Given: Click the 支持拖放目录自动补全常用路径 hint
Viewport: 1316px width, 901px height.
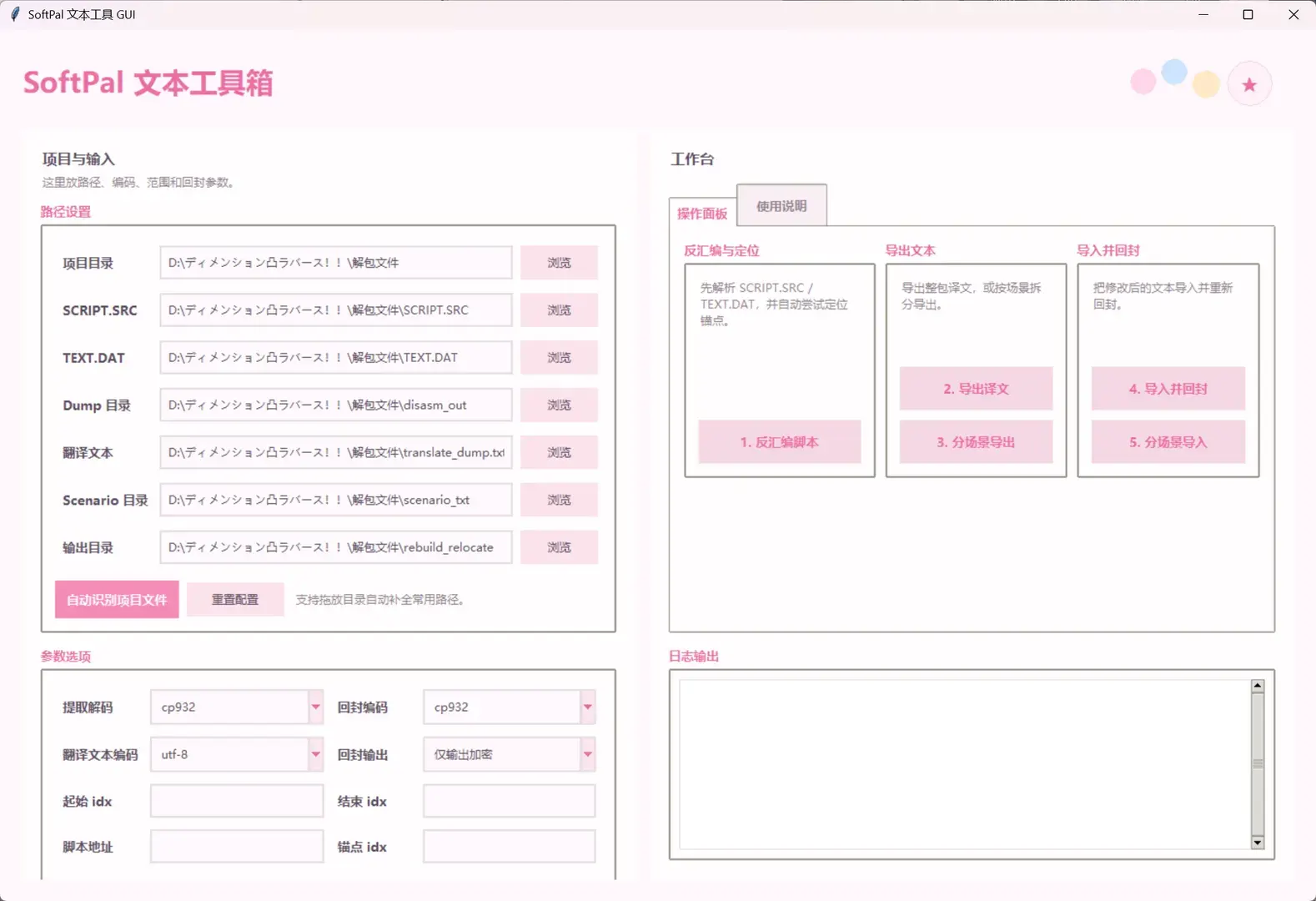Looking at the screenshot, I should click(380, 600).
